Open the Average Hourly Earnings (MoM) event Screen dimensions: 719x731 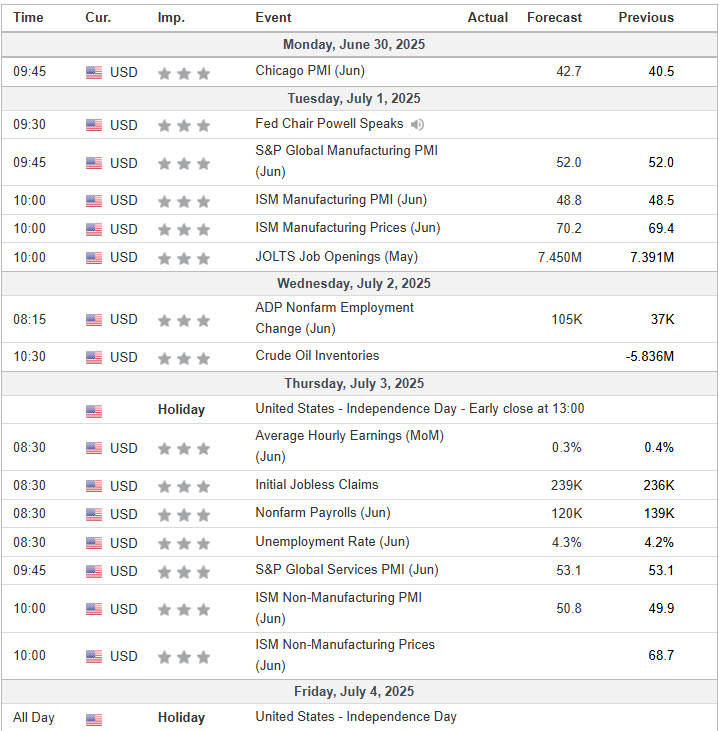tap(349, 446)
